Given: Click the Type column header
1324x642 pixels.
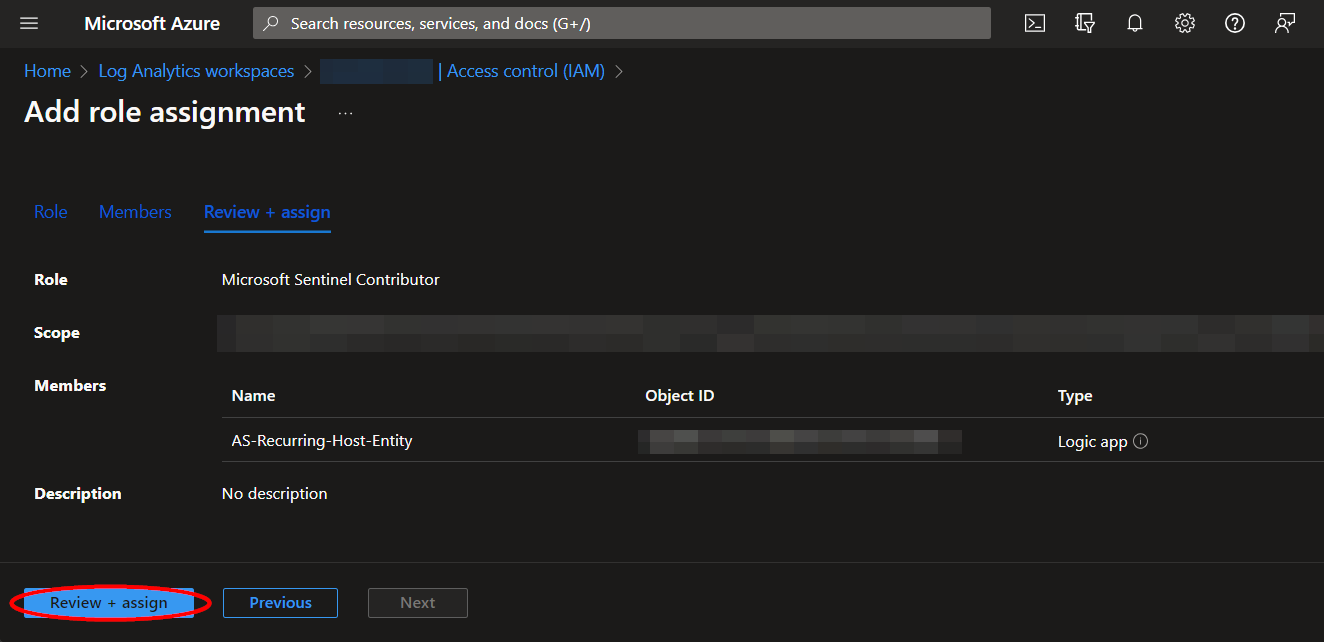Looking at the screenshot, I should (x=1075, y=396).
